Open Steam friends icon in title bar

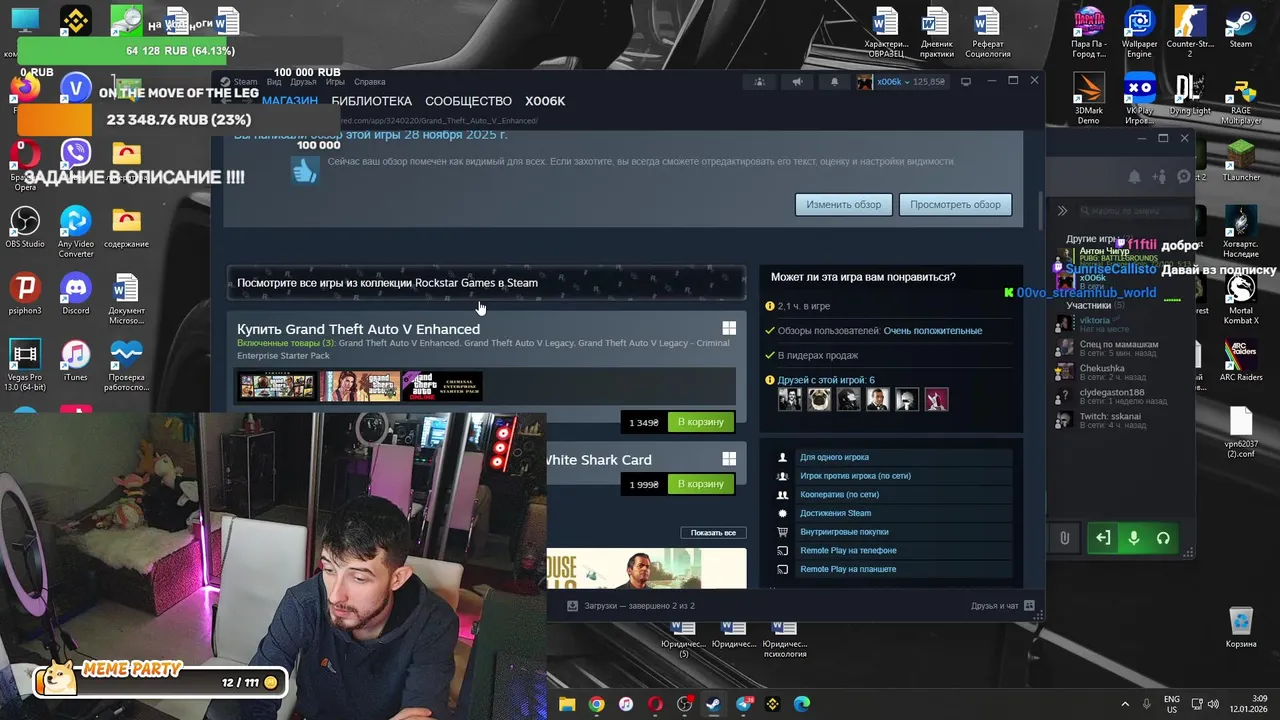(x=760, y=82)
